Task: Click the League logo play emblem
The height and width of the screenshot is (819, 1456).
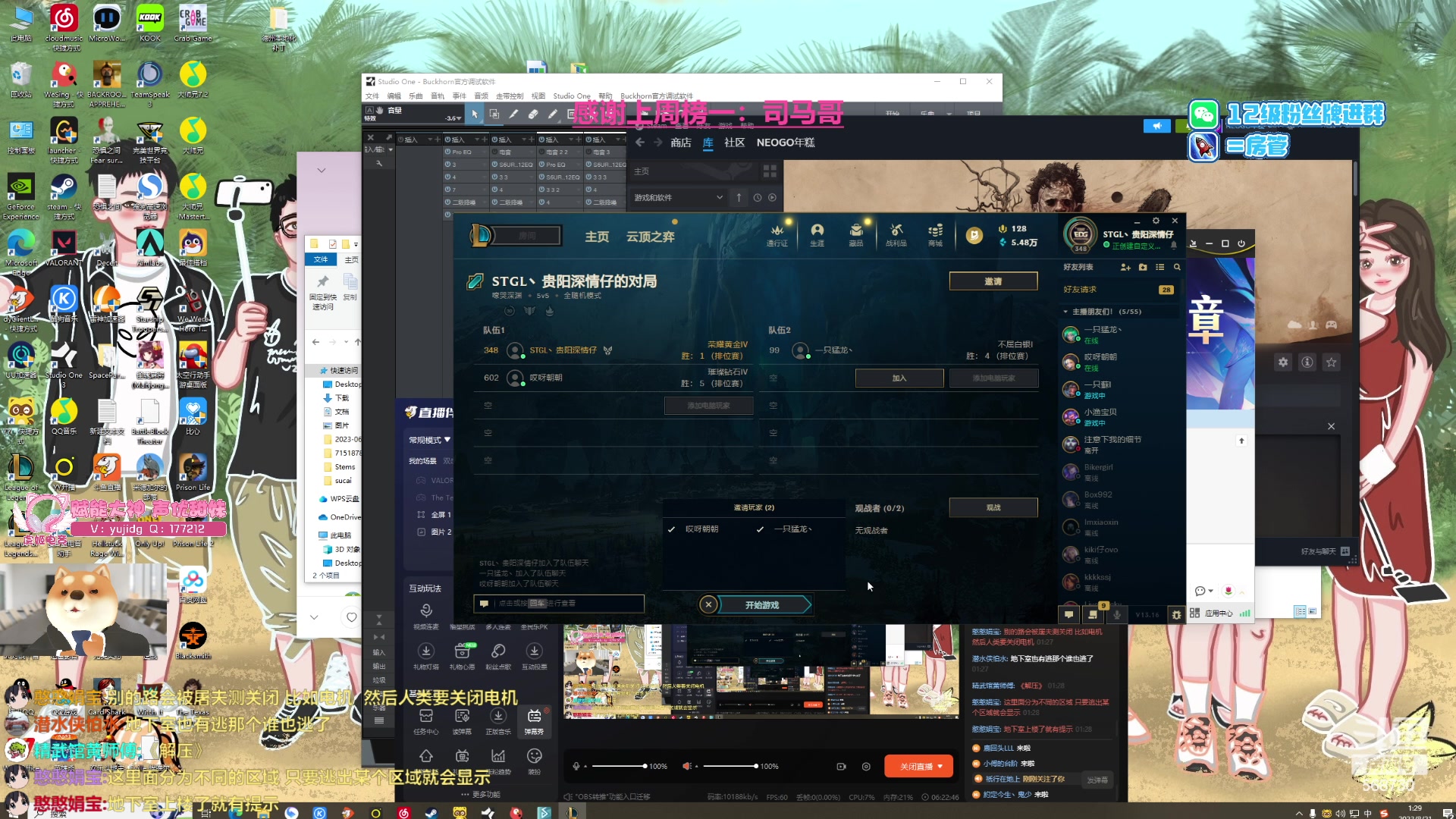Action: [482, 236]
